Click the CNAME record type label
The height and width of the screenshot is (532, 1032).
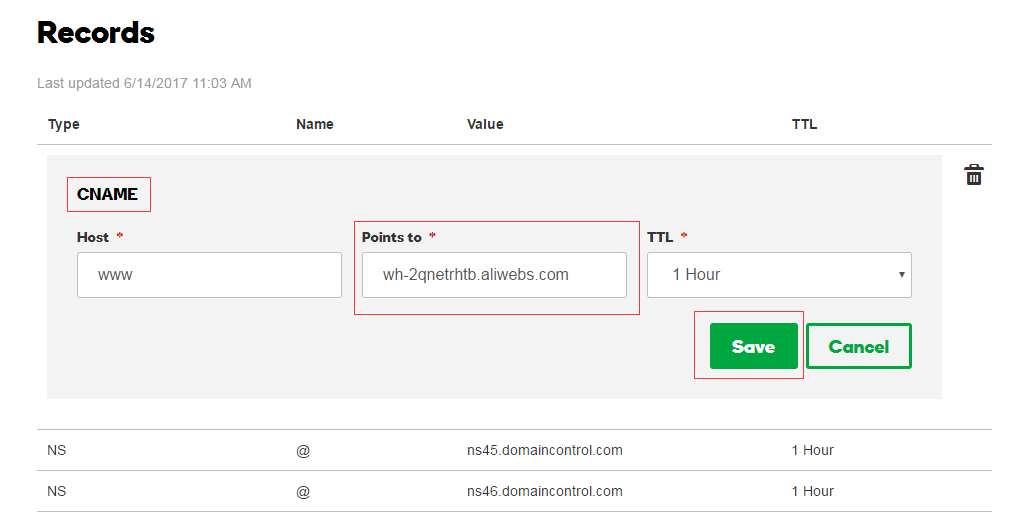pyautogui.click(x=107, y=194)
